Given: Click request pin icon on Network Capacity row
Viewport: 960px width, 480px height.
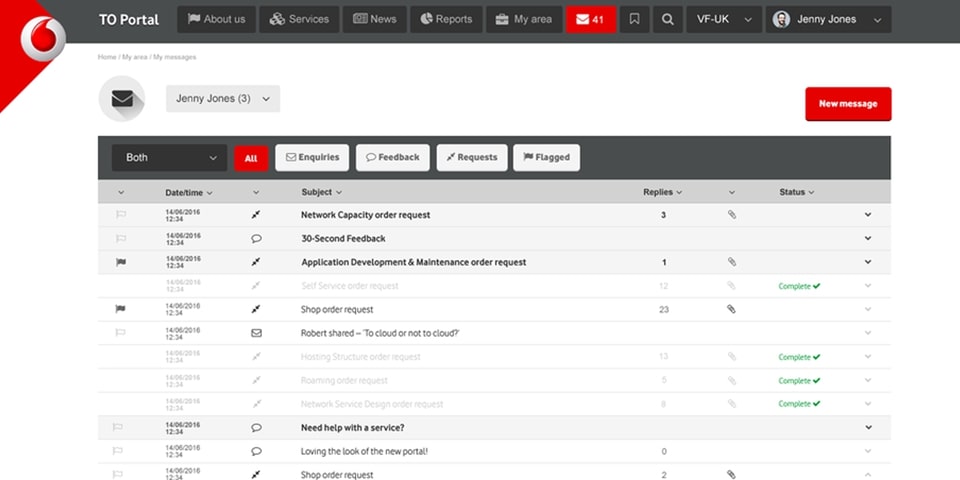Looking at the screenshot, I should point(256,215).
